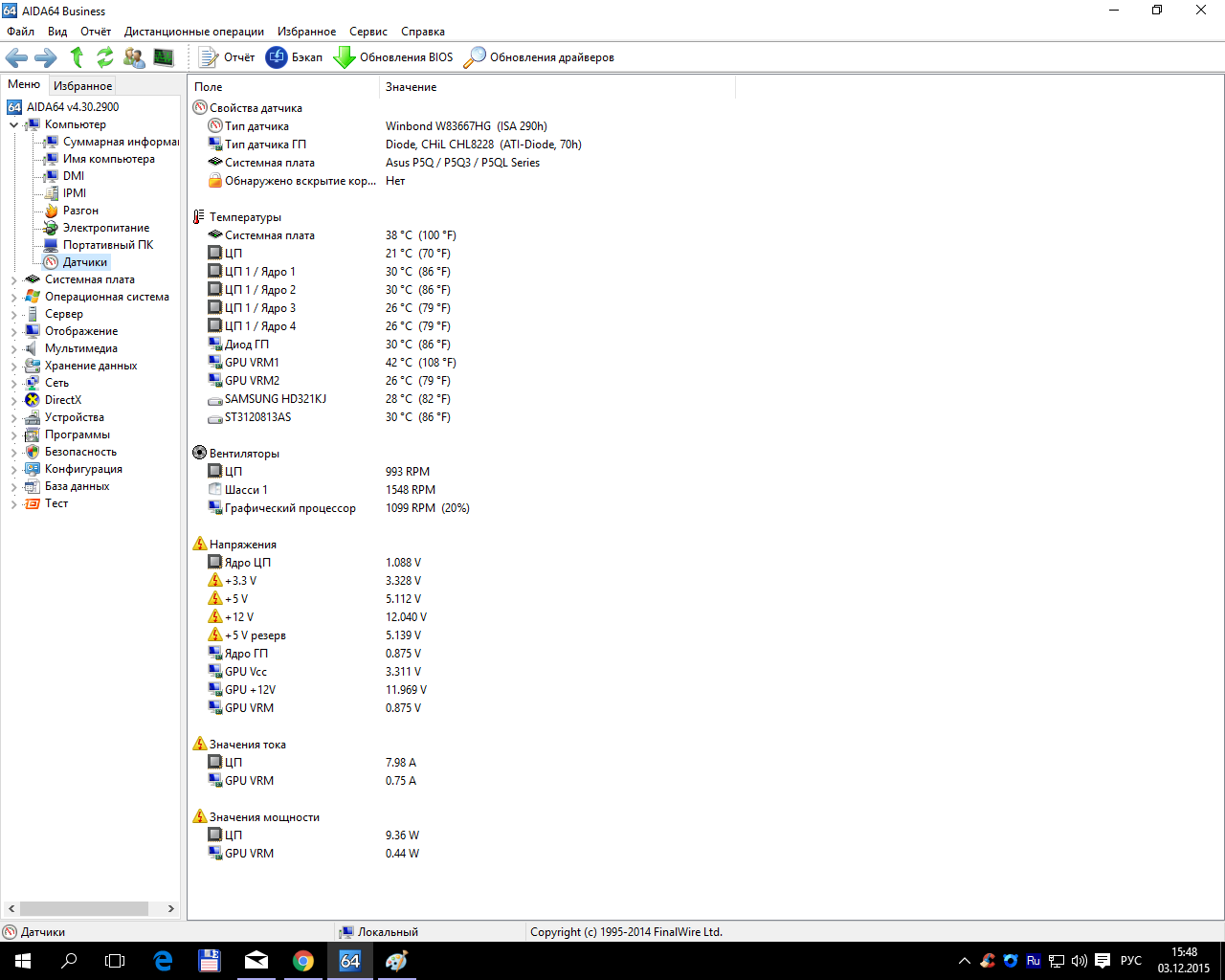
Task: Expand the DirectX tree node
Action: (13, 400)
